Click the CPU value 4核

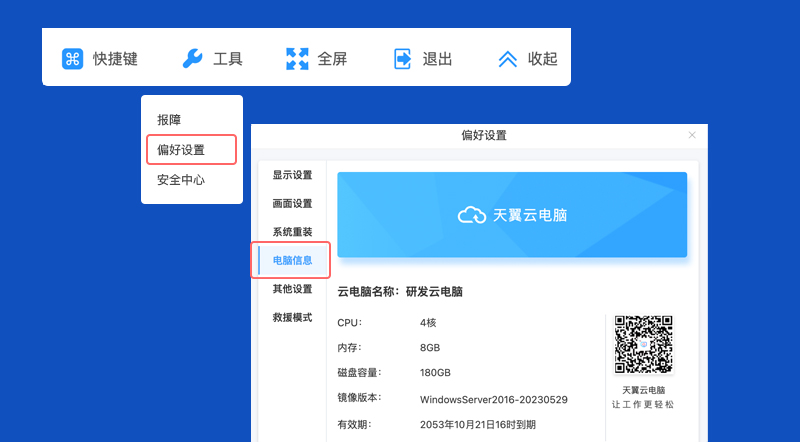428,323
